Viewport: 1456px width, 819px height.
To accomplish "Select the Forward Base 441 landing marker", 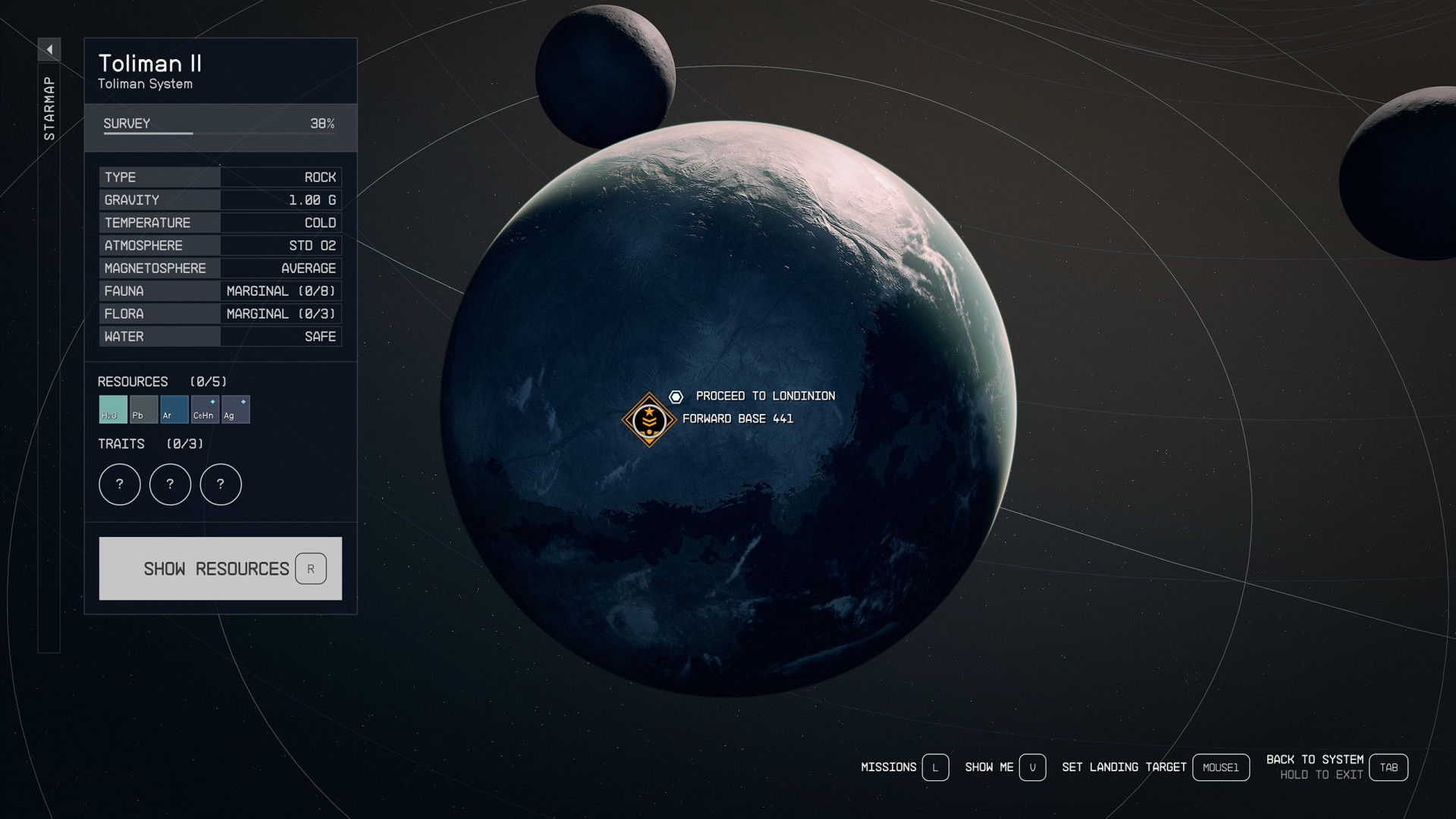I will (649, 420).
